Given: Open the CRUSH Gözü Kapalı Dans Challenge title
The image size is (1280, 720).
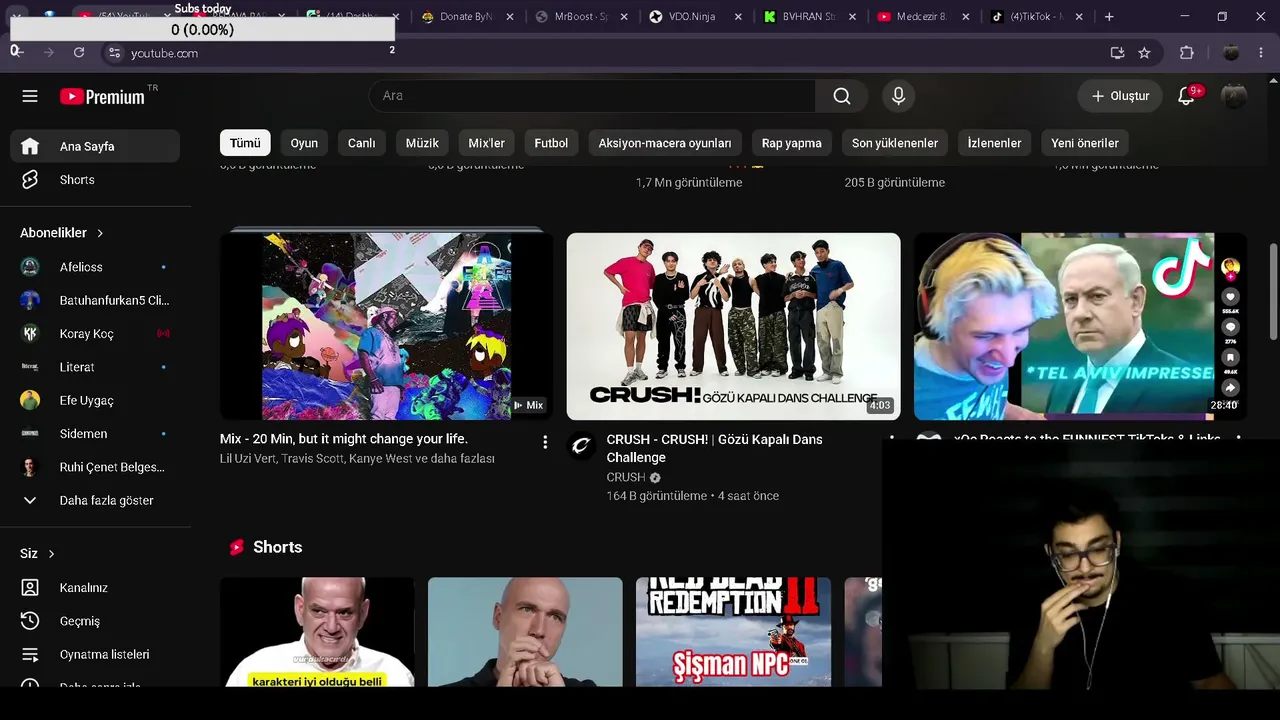Looking at the screenshot, I should click(x=714, y=448).
